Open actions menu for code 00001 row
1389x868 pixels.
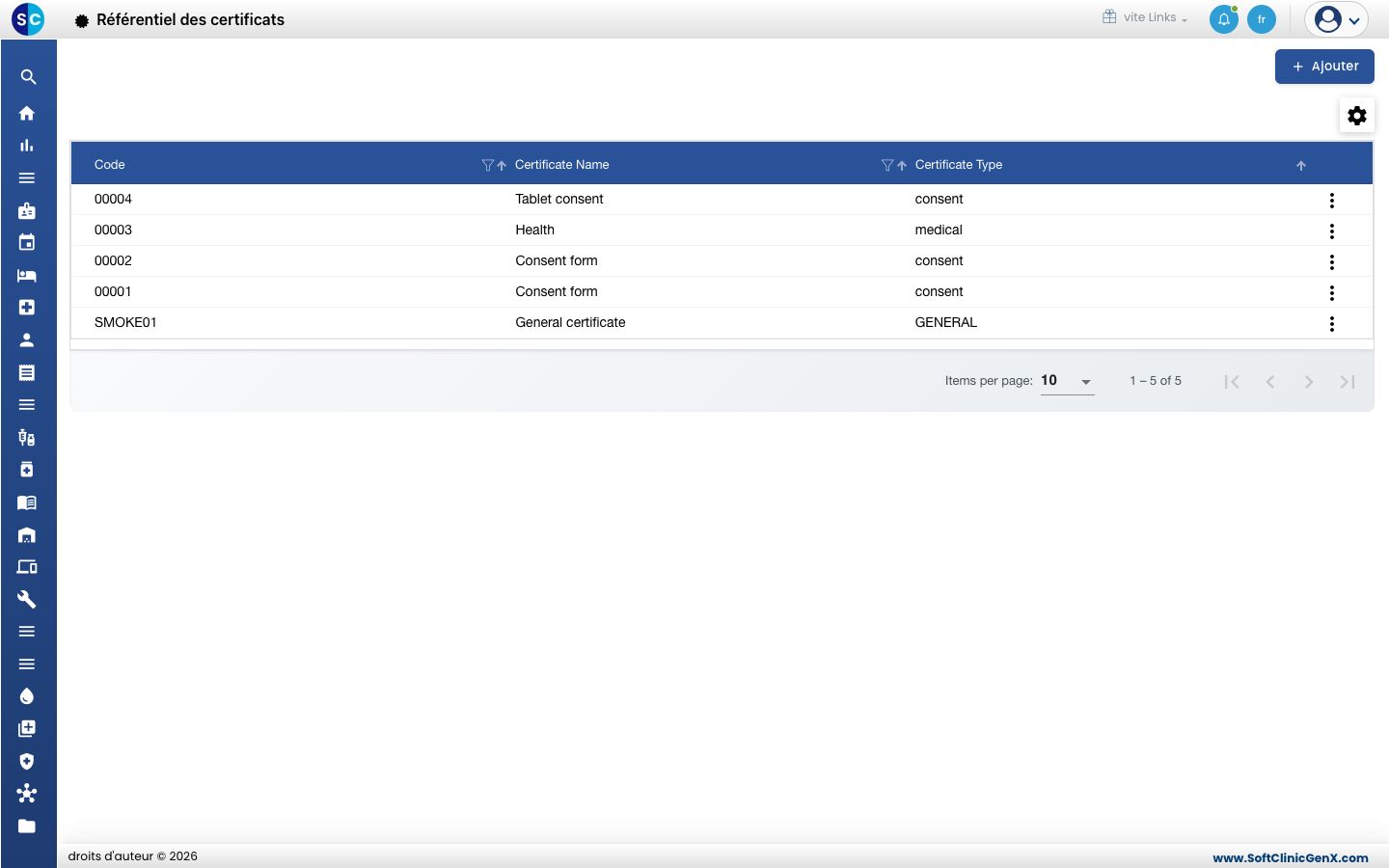click(1332, 293)
